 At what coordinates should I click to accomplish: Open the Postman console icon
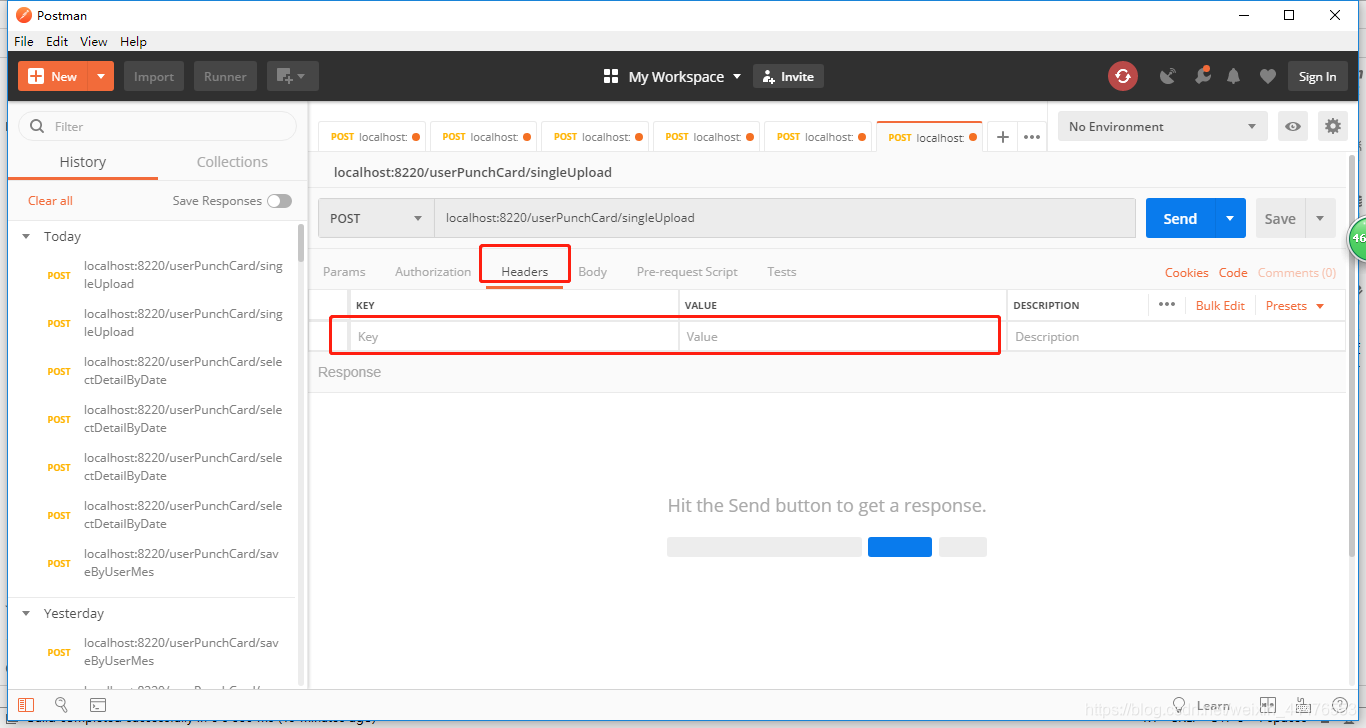pyautogui.click(x=98, y=705)
